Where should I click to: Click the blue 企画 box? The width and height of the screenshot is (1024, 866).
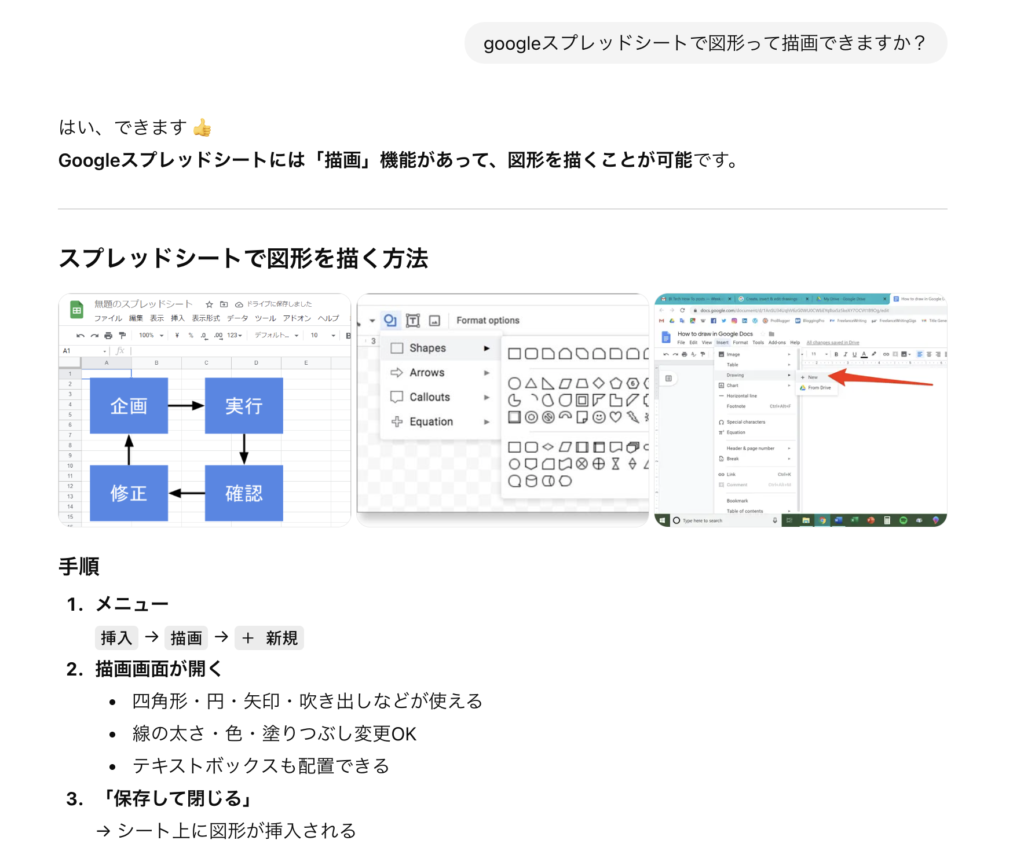pos(128,405)
